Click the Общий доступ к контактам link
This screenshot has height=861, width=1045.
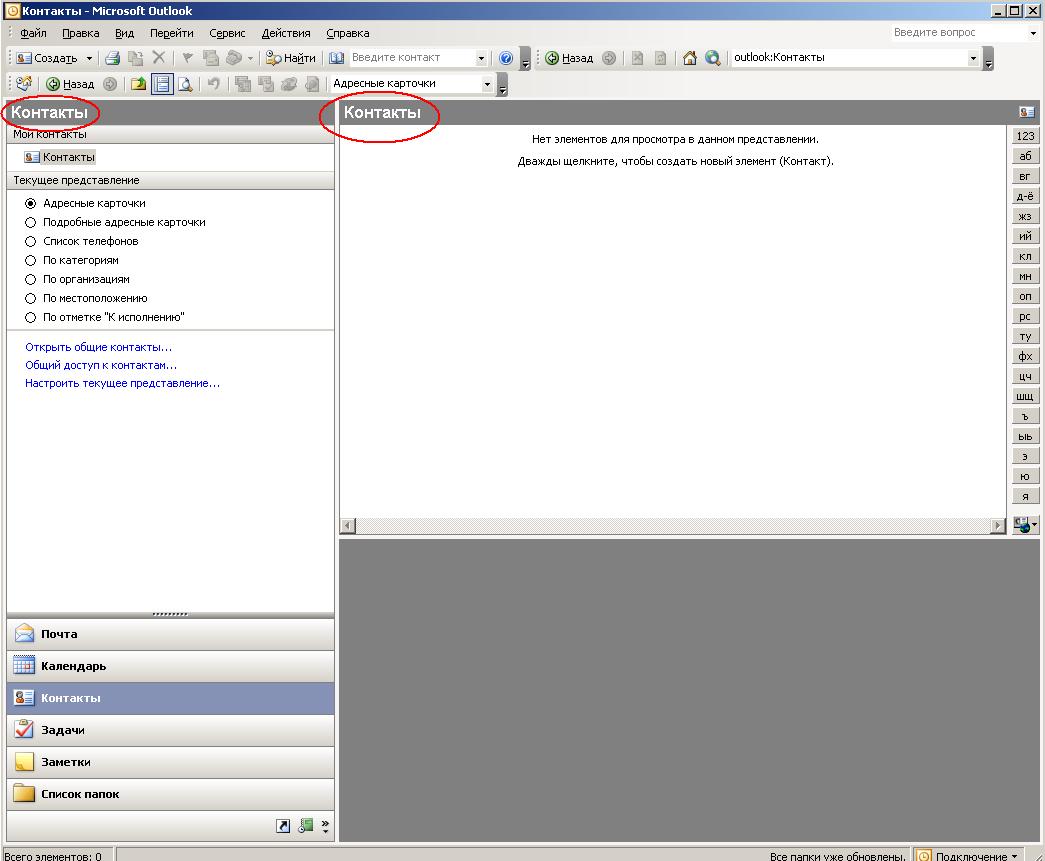(x=101, y=365)
